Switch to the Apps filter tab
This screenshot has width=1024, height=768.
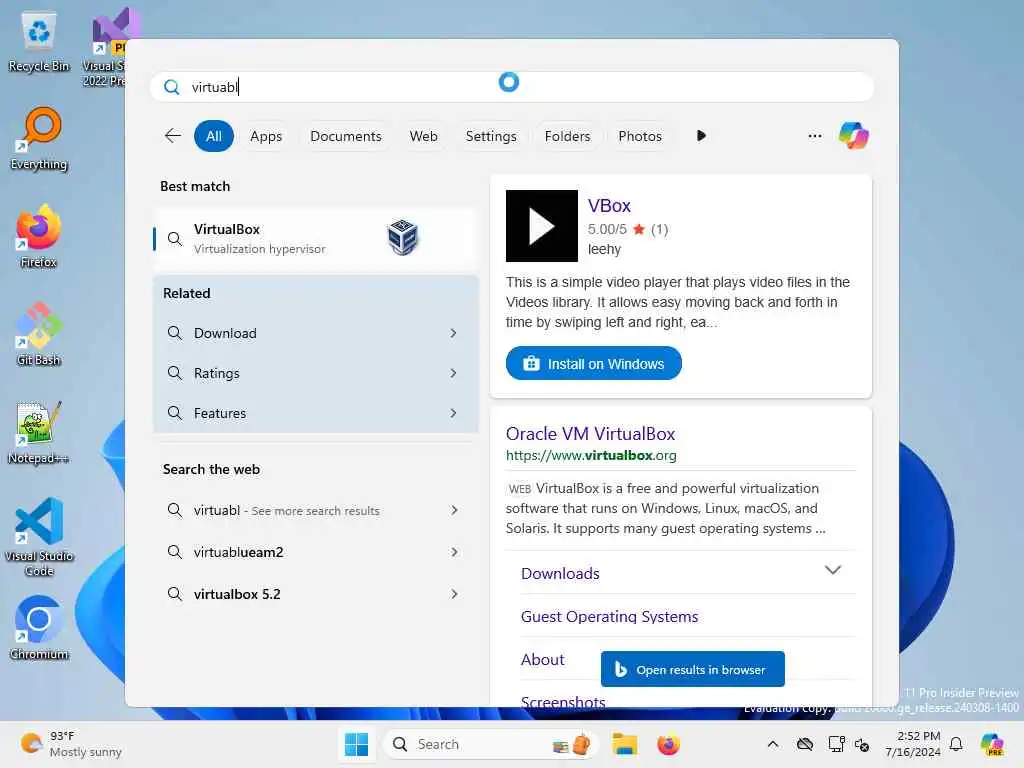[266, 136]
